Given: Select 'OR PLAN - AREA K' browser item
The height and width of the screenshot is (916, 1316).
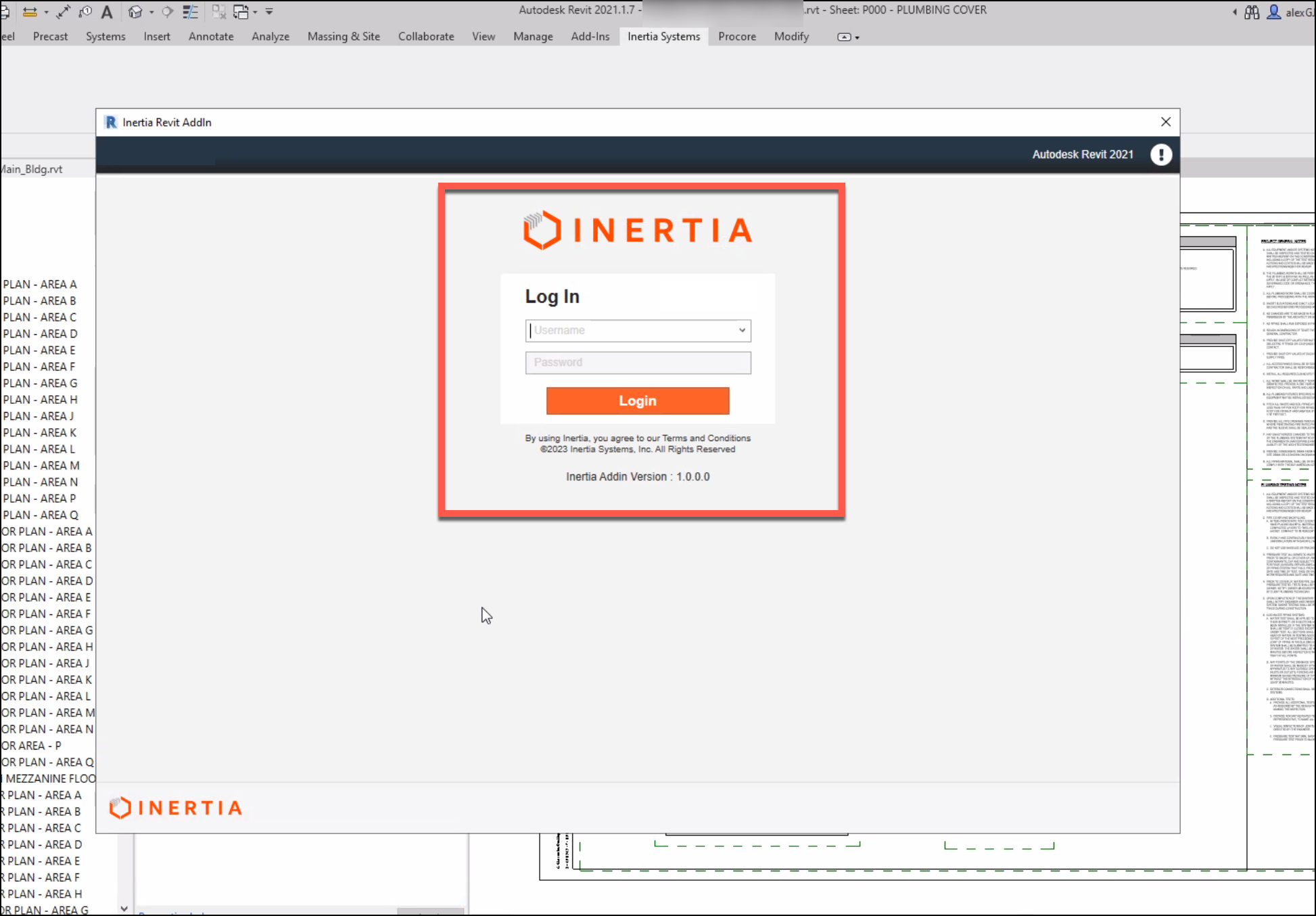Looking at the screenshot, I should (x=47, y=680).
